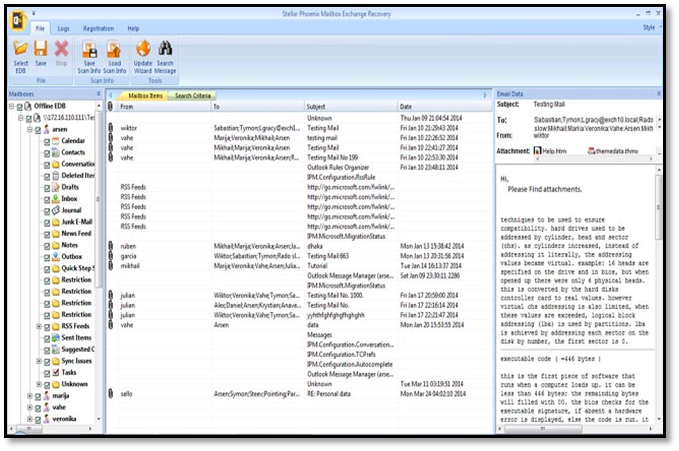Screen dimensions: 679x451
Task: Toggle checkbox next to Notes folder
Action: [x=47, y=245]
